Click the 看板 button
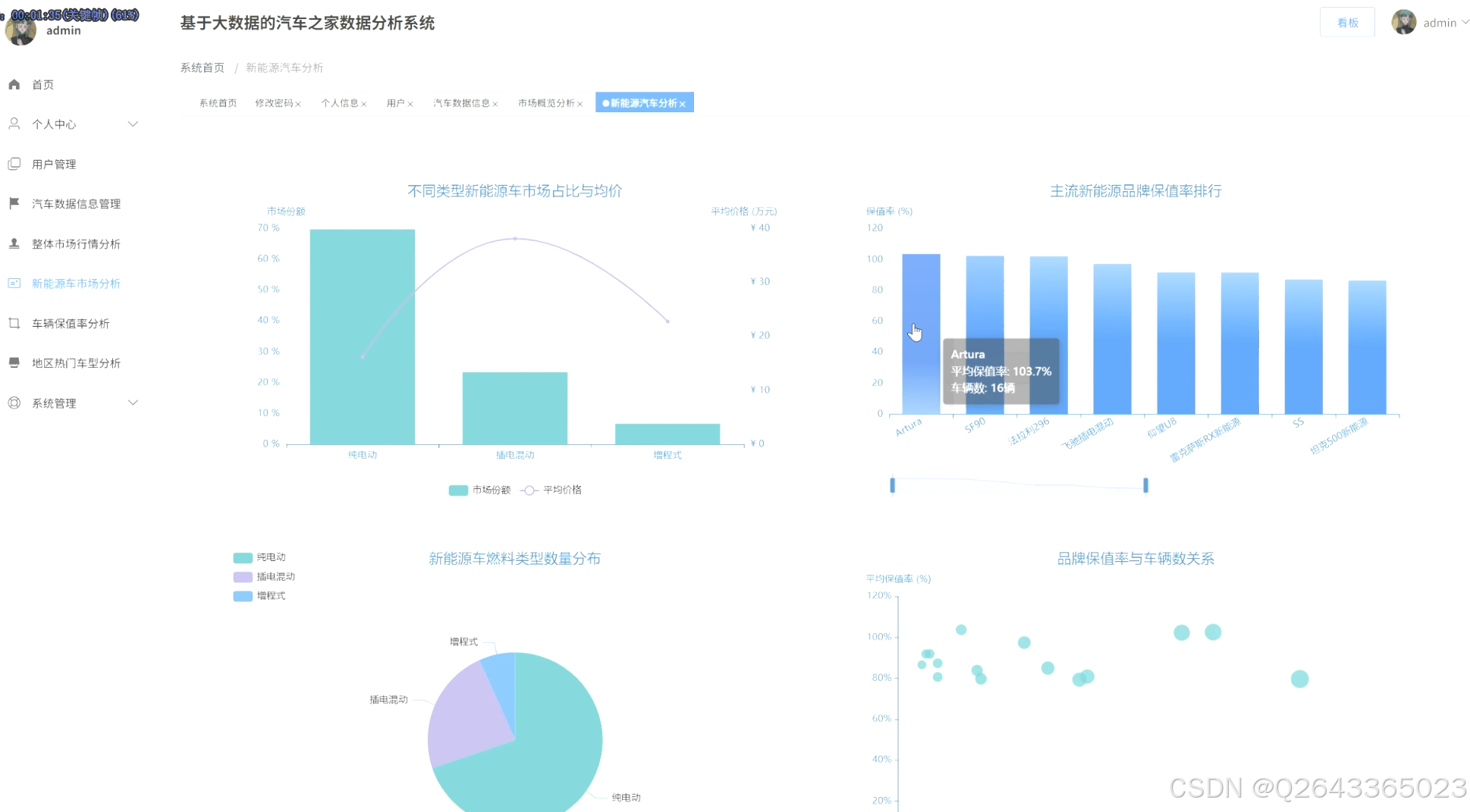Viewport: 1470px width, 812px height. click(1347, 23)
